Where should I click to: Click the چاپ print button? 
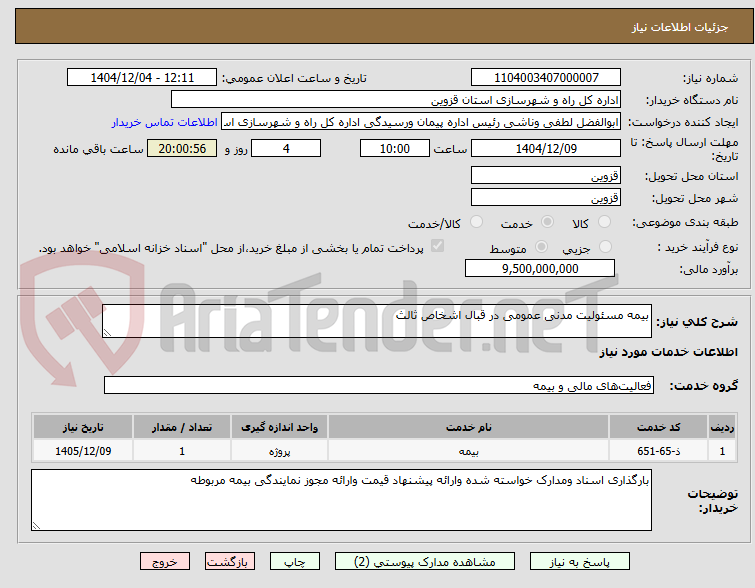(295, 562)
